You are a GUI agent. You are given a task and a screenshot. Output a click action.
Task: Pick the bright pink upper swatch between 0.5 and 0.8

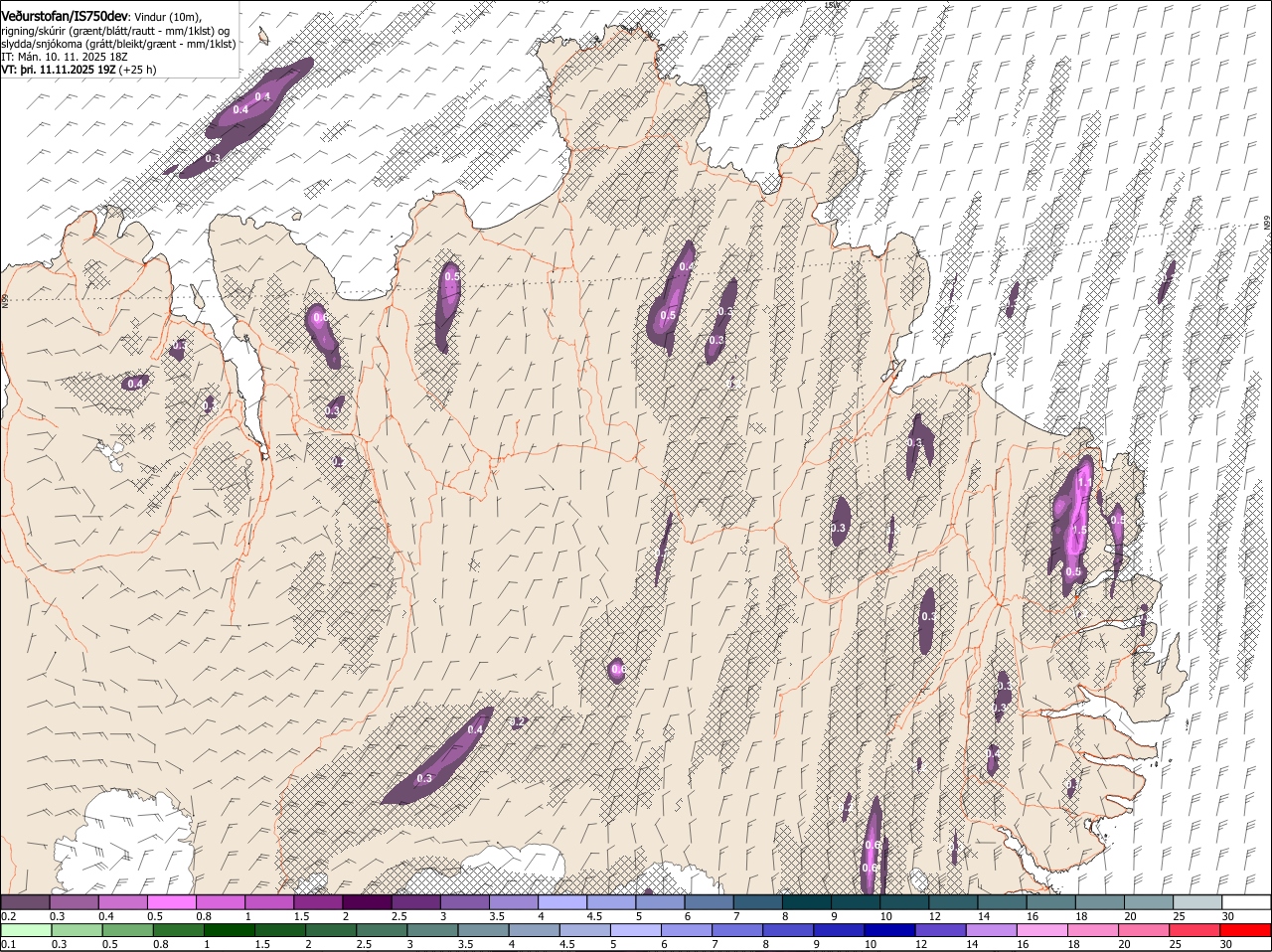click(x=171, y=901)
